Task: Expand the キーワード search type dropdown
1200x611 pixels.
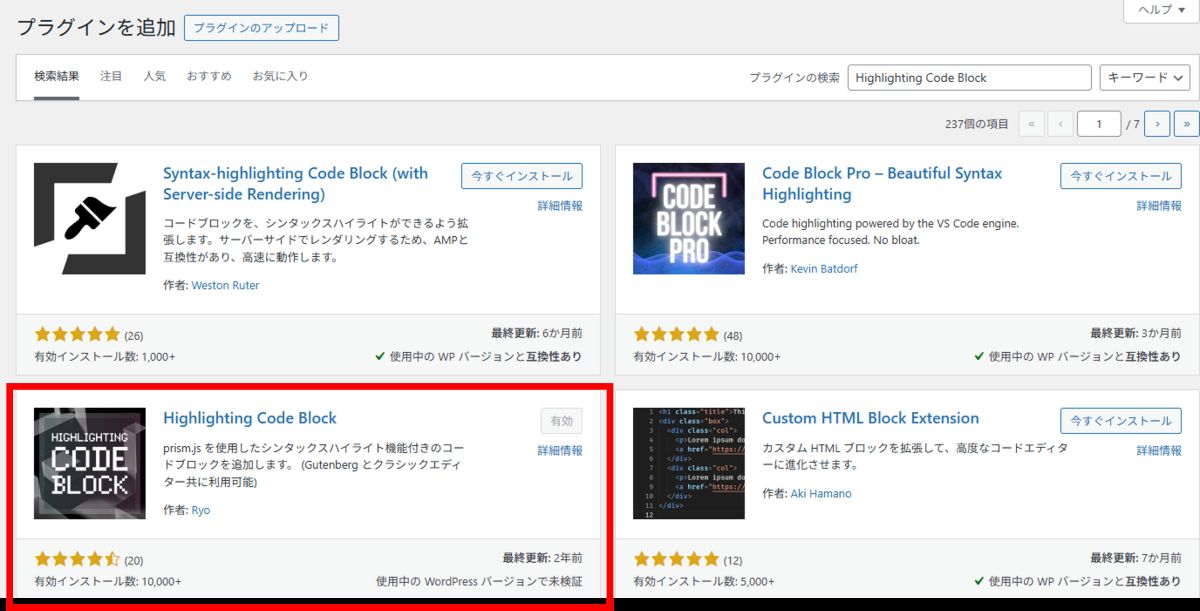Action: point(1144,78)
